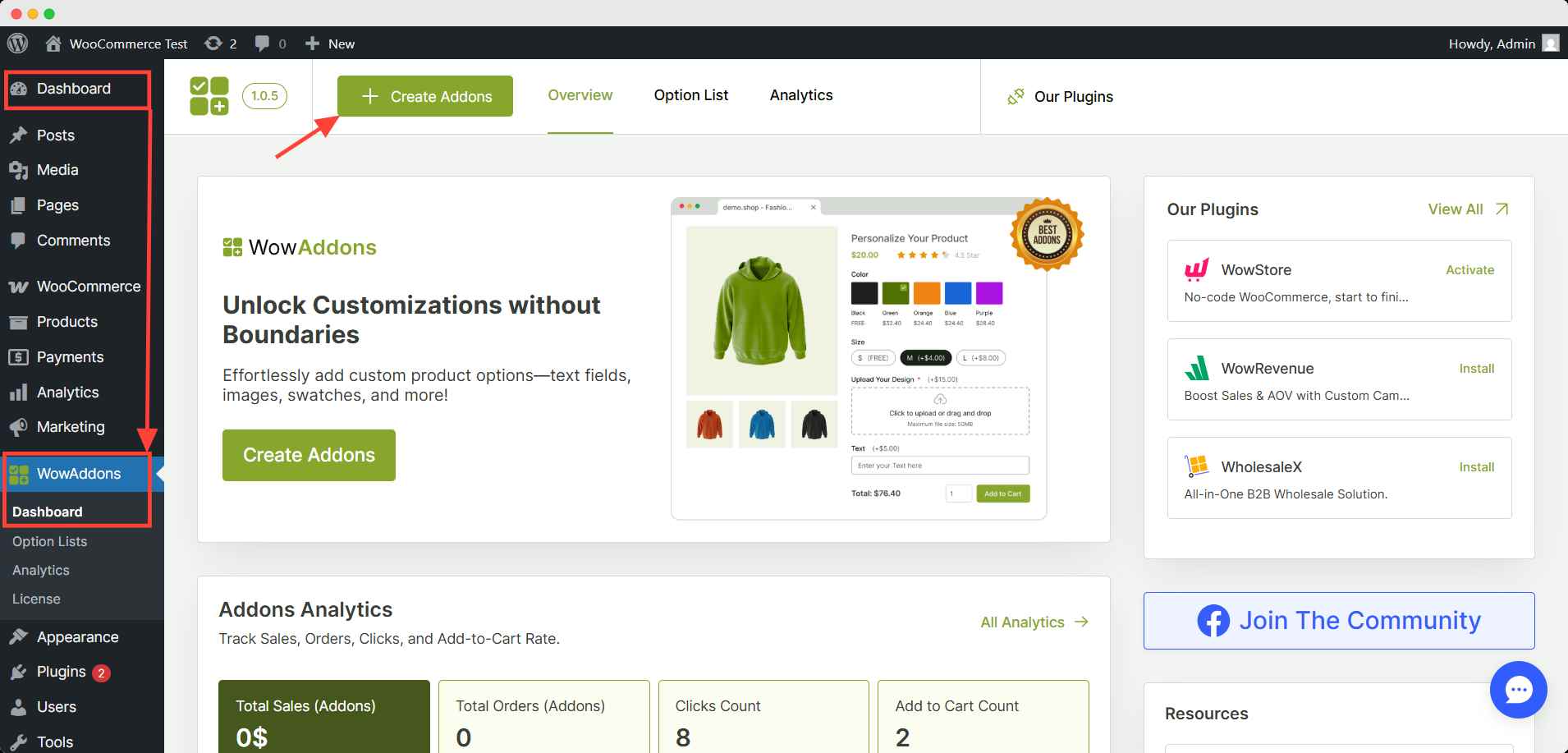Click the View All arrow icon
Viewport: 1568px width, 753px height.
(1502, 209)
